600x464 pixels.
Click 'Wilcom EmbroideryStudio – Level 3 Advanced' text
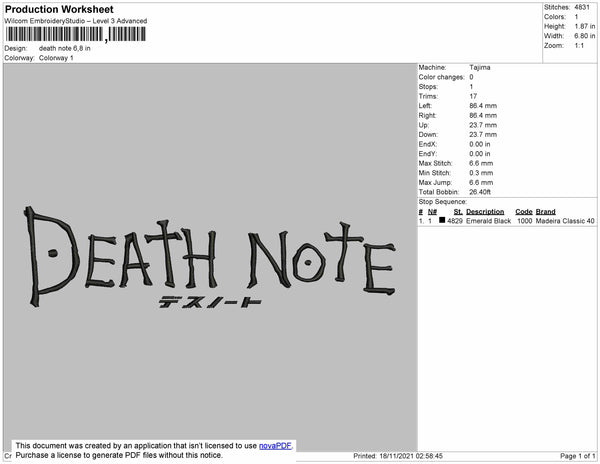tap(76, 21)
